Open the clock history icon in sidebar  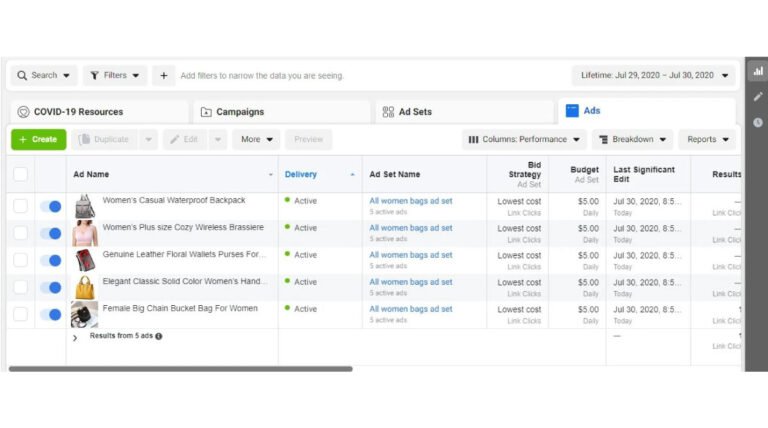[757, 122]
